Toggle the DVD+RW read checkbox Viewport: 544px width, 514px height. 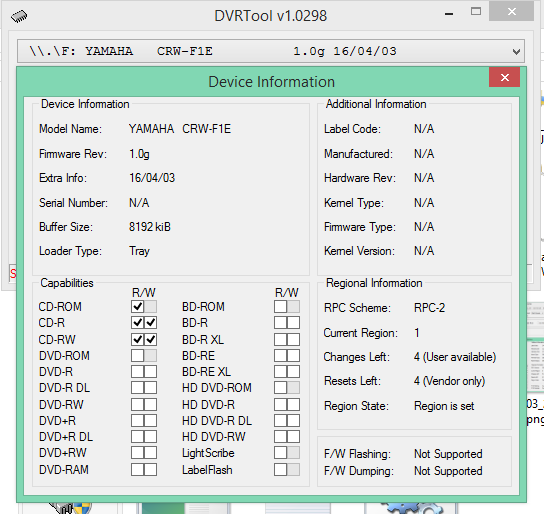coord(138,453)
